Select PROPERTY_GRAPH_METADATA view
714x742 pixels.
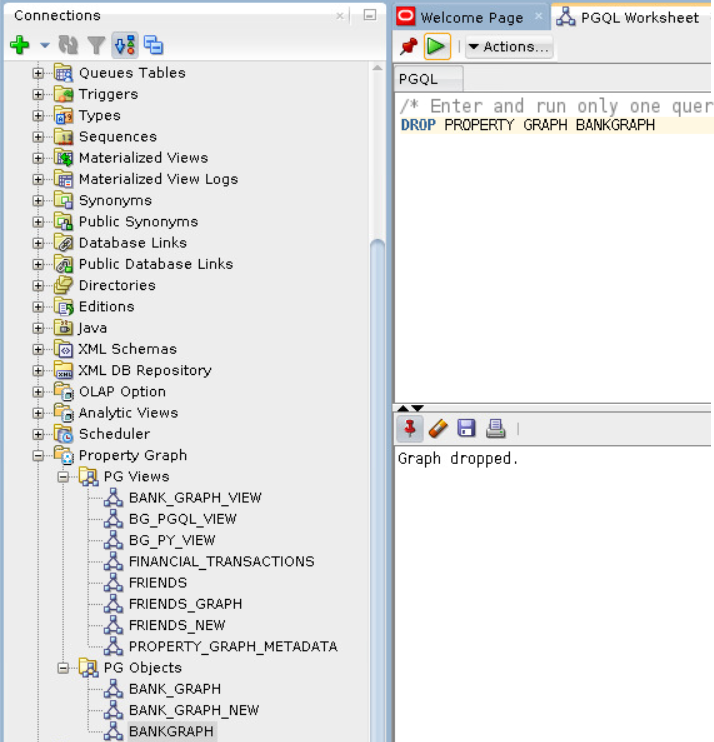pyautogui.click(x=233, y=647)
